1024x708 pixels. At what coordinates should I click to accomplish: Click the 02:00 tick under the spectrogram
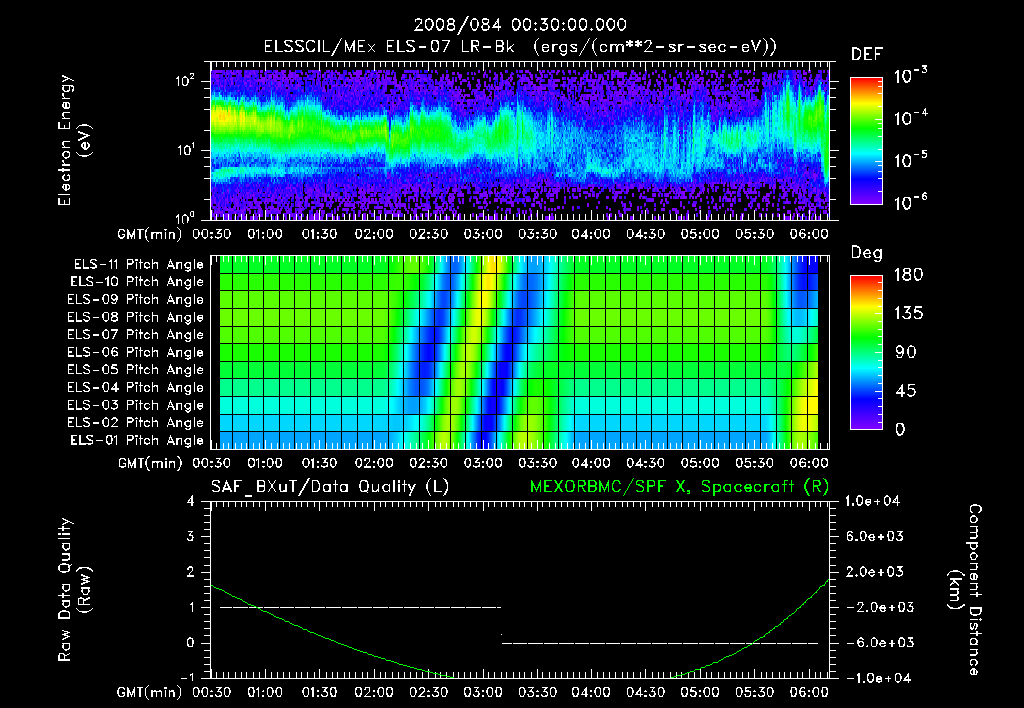point(374,234)
